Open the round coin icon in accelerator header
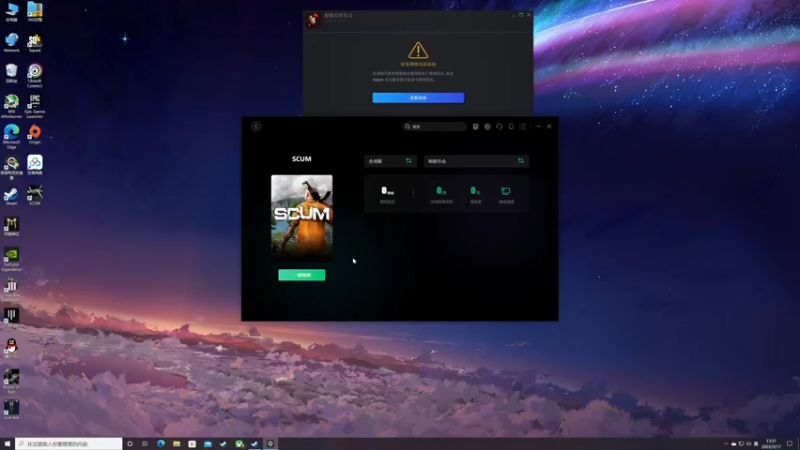Viewport: 800px width, 450px height. point(487,127)
